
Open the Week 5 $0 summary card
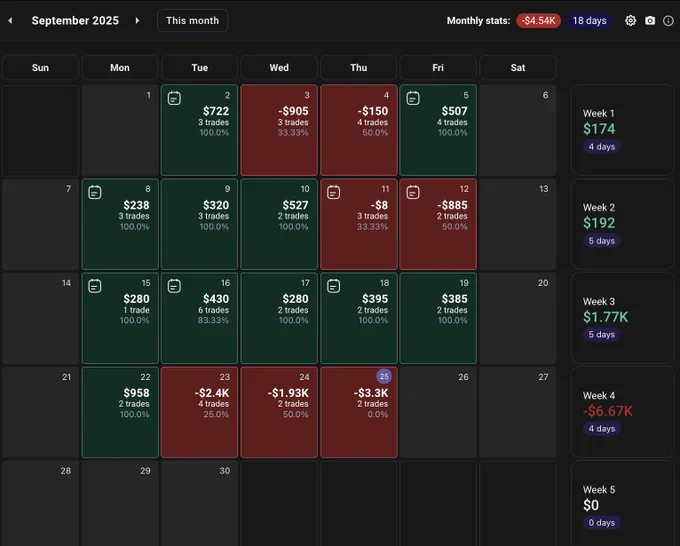[623, 503]
